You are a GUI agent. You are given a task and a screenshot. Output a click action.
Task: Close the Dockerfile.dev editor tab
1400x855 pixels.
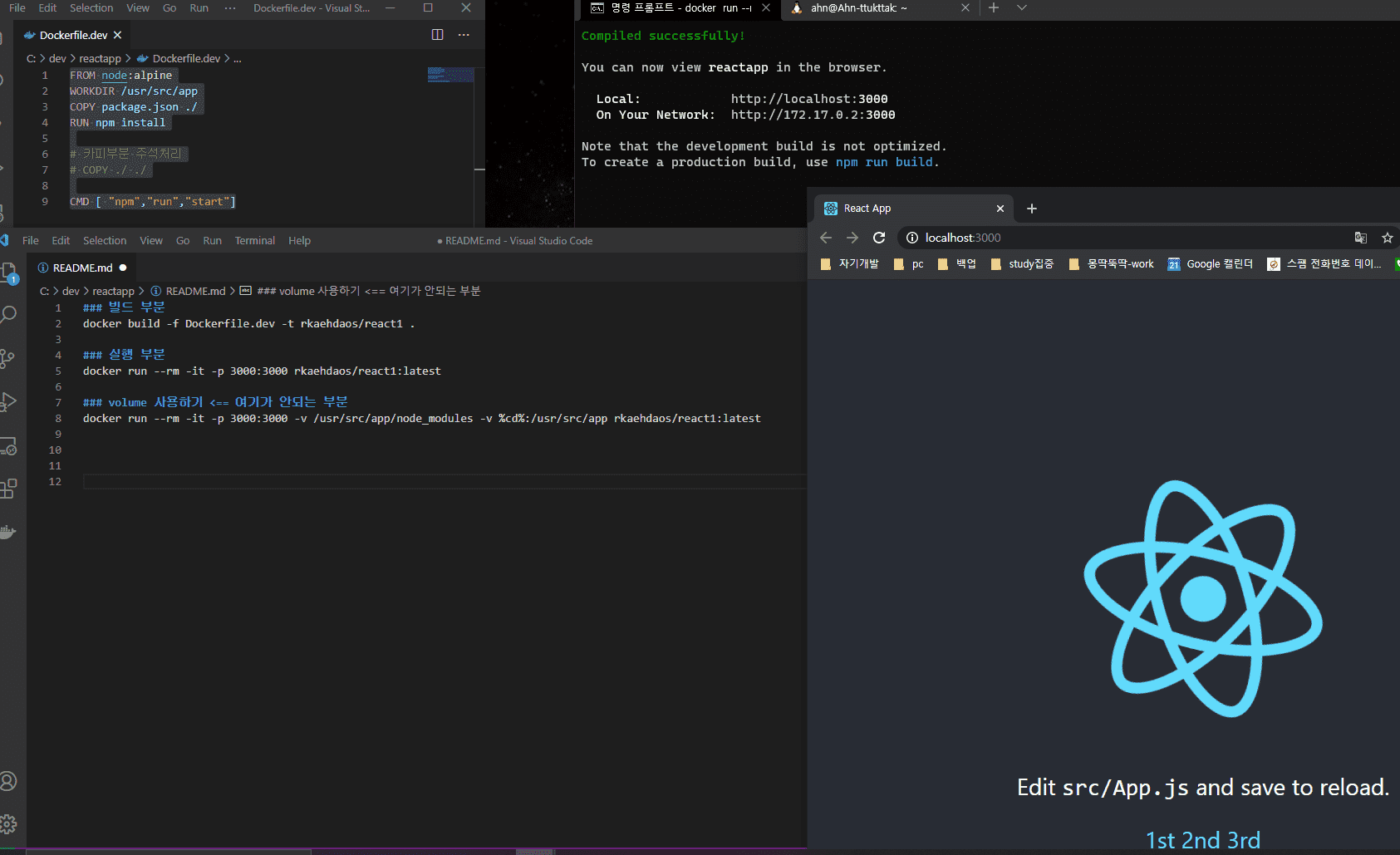[118, 35]
